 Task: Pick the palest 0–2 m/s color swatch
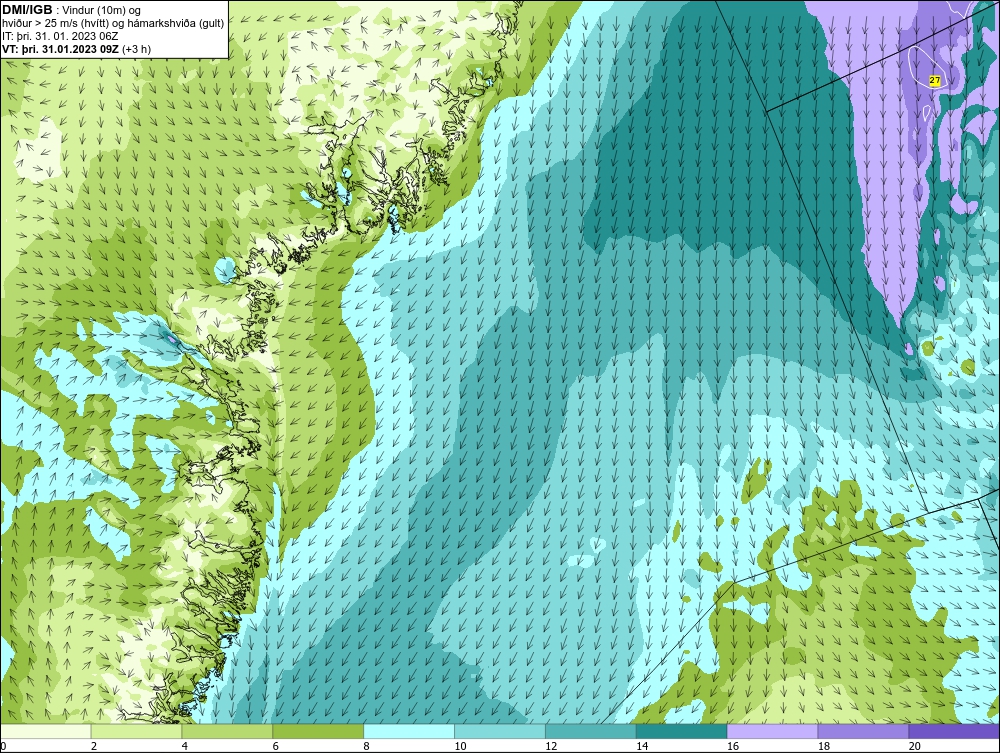point(46,731)
